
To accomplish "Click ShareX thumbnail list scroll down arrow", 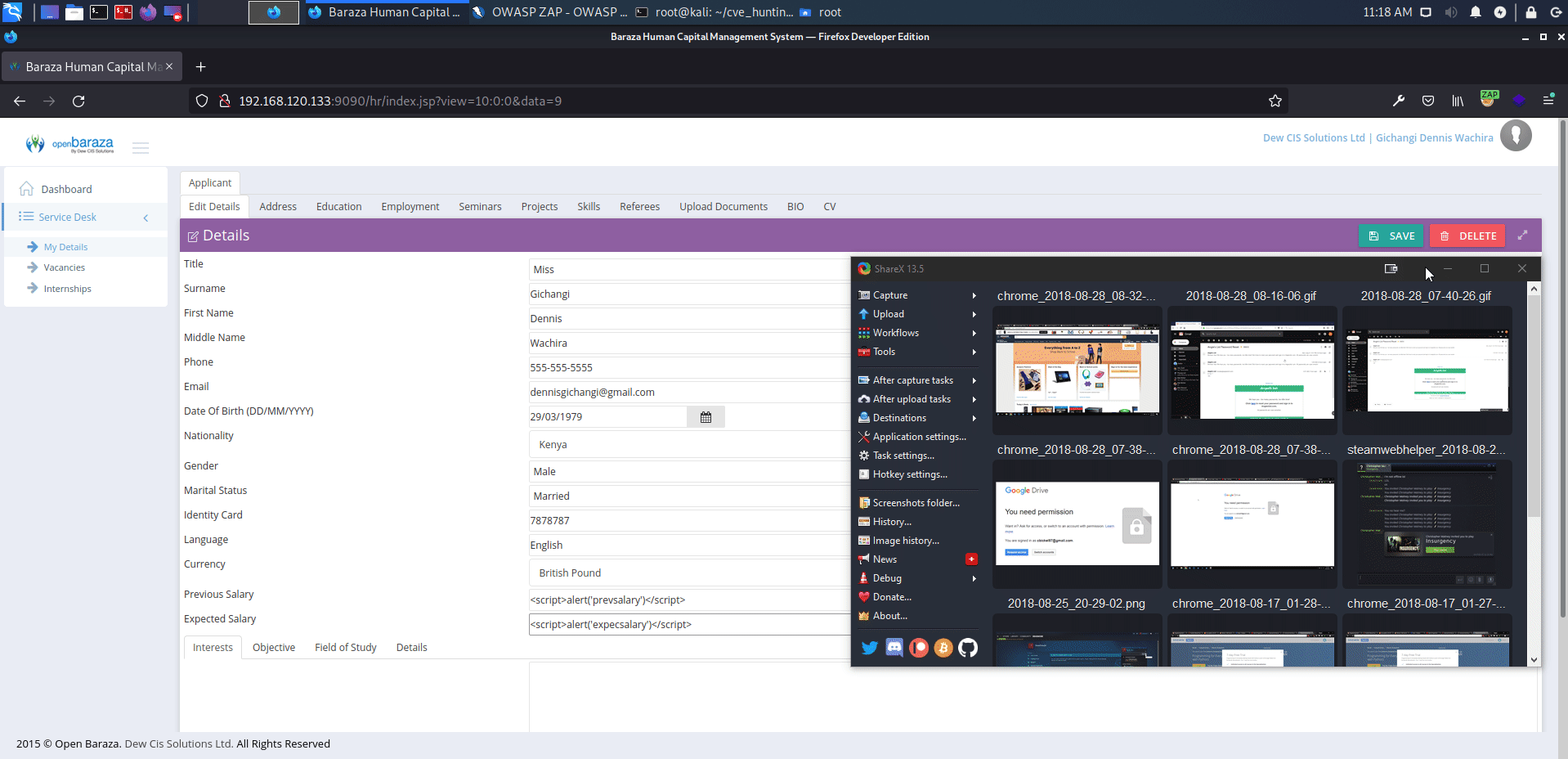I will coord(1534,659).
